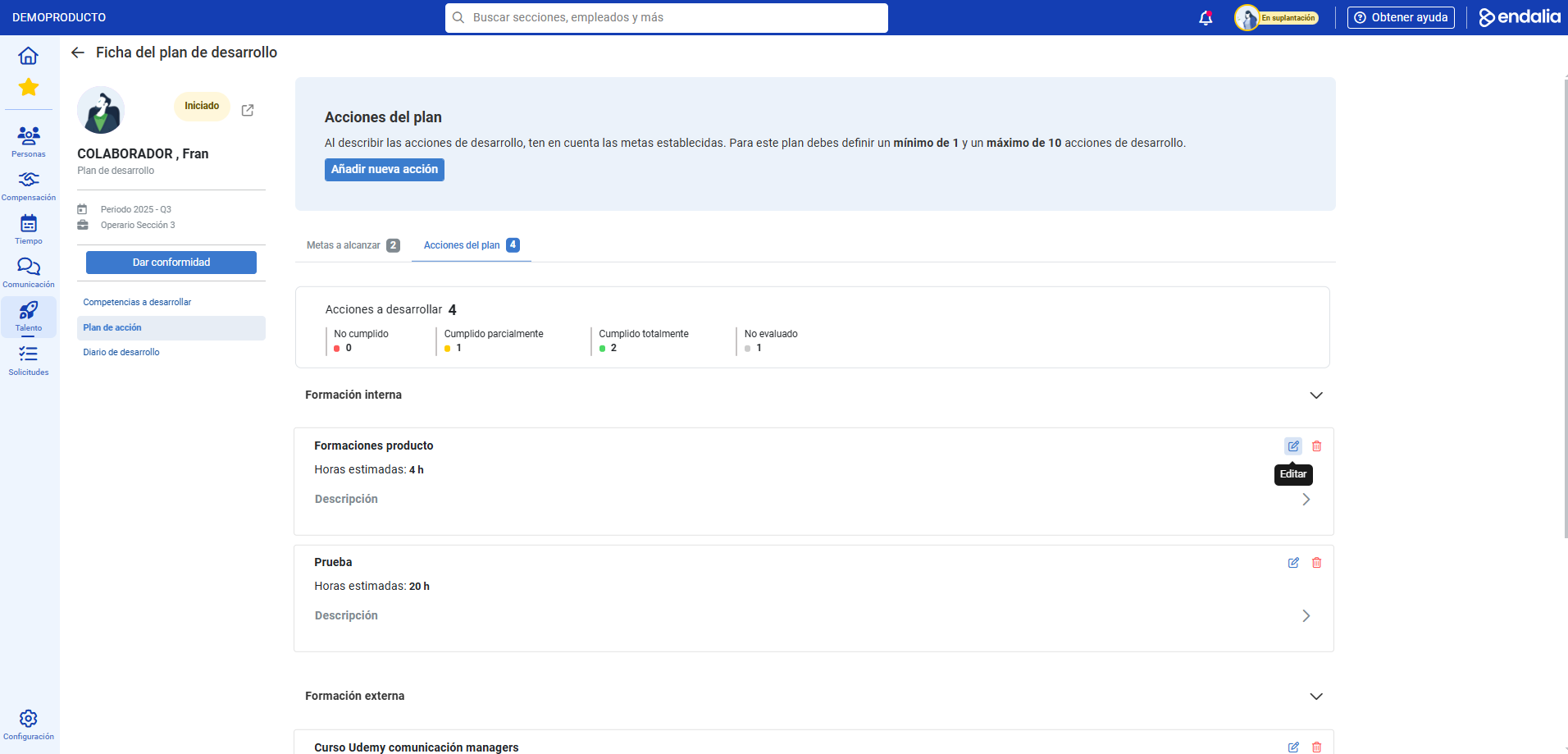Click the Iniciado status badge
This screenshot has width=1568, height=754.
[202, 106]
